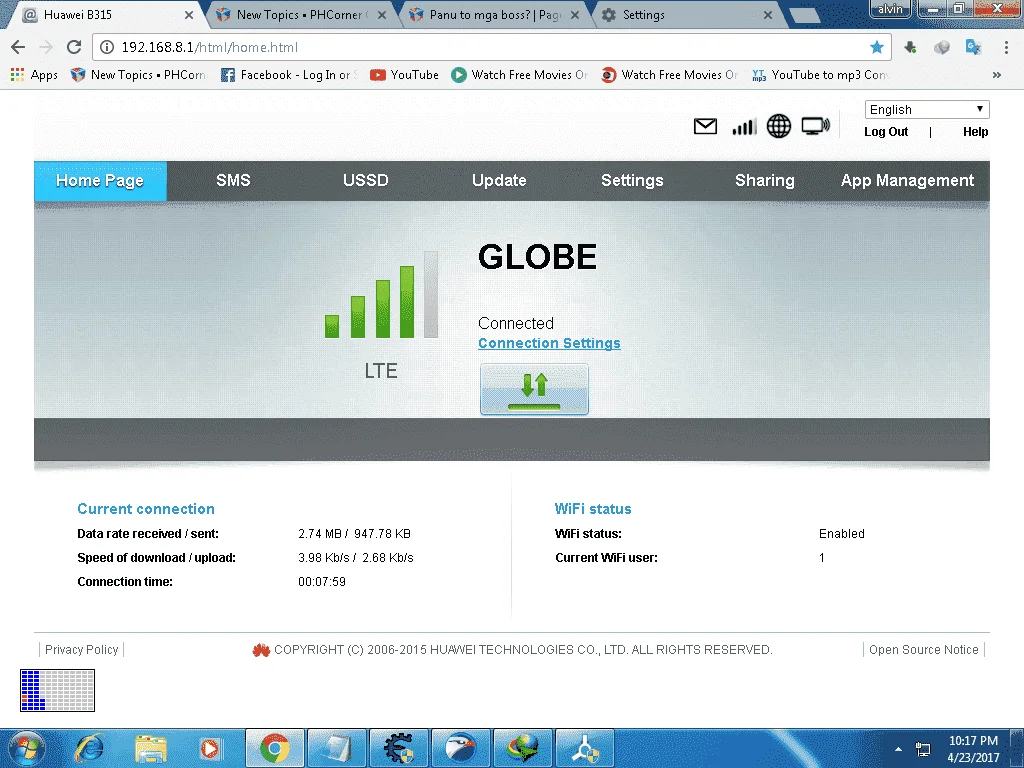Reload the current page

click(x=74, y=47)
